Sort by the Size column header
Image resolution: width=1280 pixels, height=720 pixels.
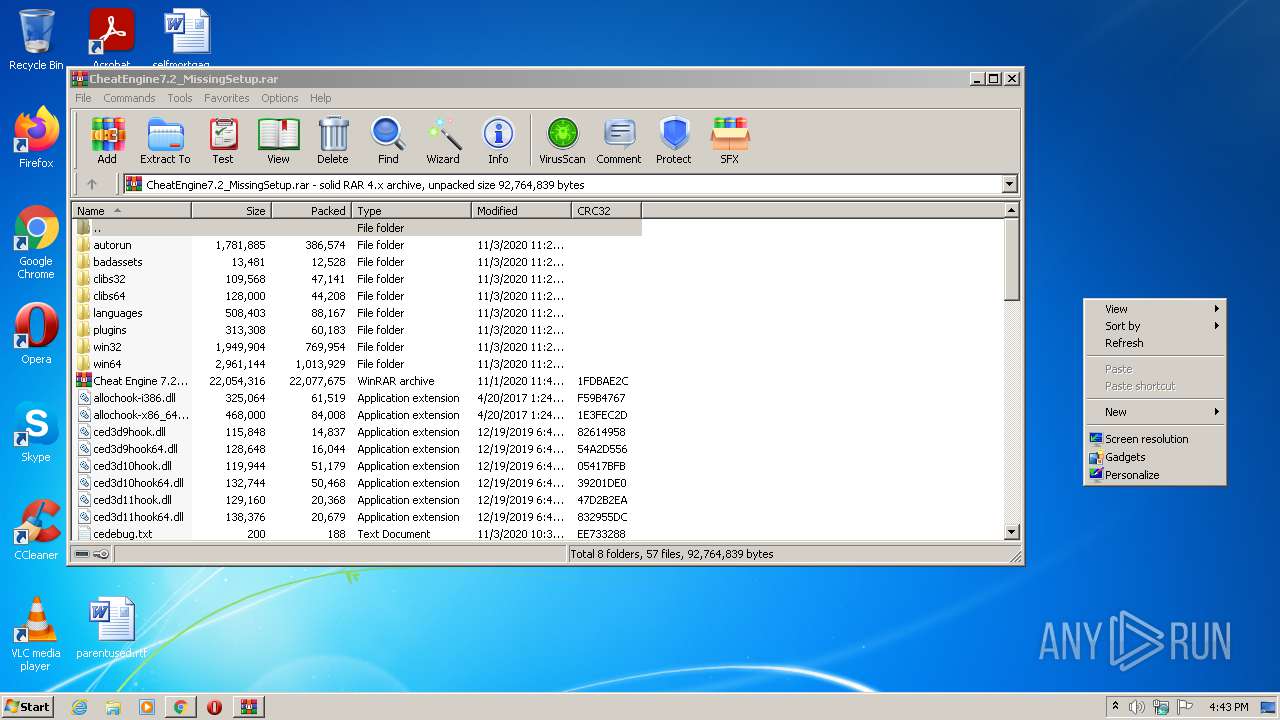[x=231, y=211]
